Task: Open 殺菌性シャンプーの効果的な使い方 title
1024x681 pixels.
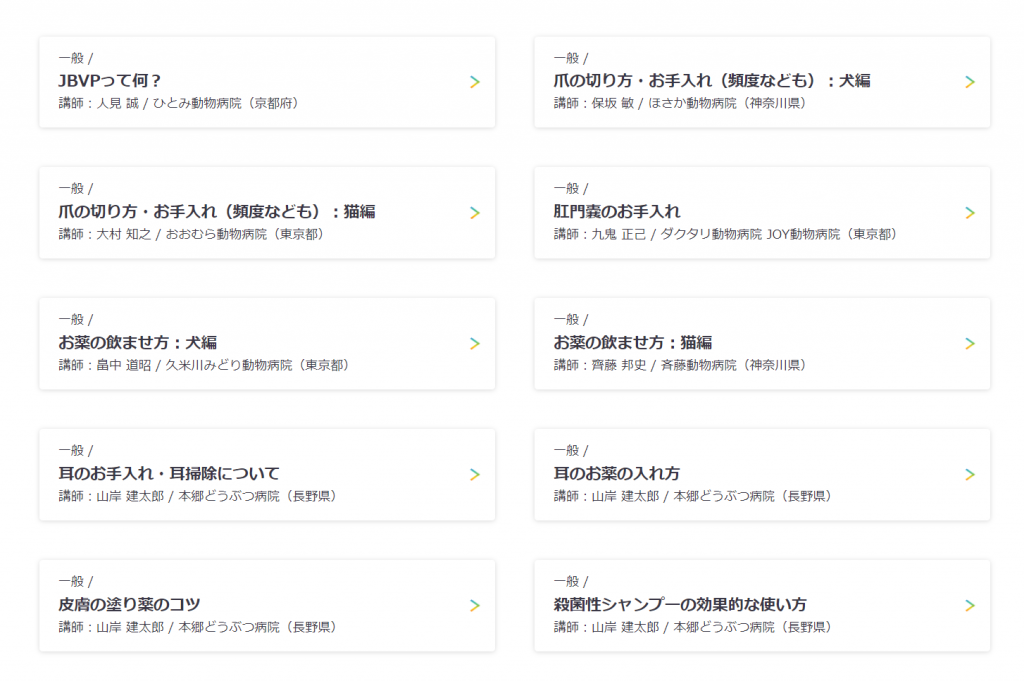Action: 681,605
